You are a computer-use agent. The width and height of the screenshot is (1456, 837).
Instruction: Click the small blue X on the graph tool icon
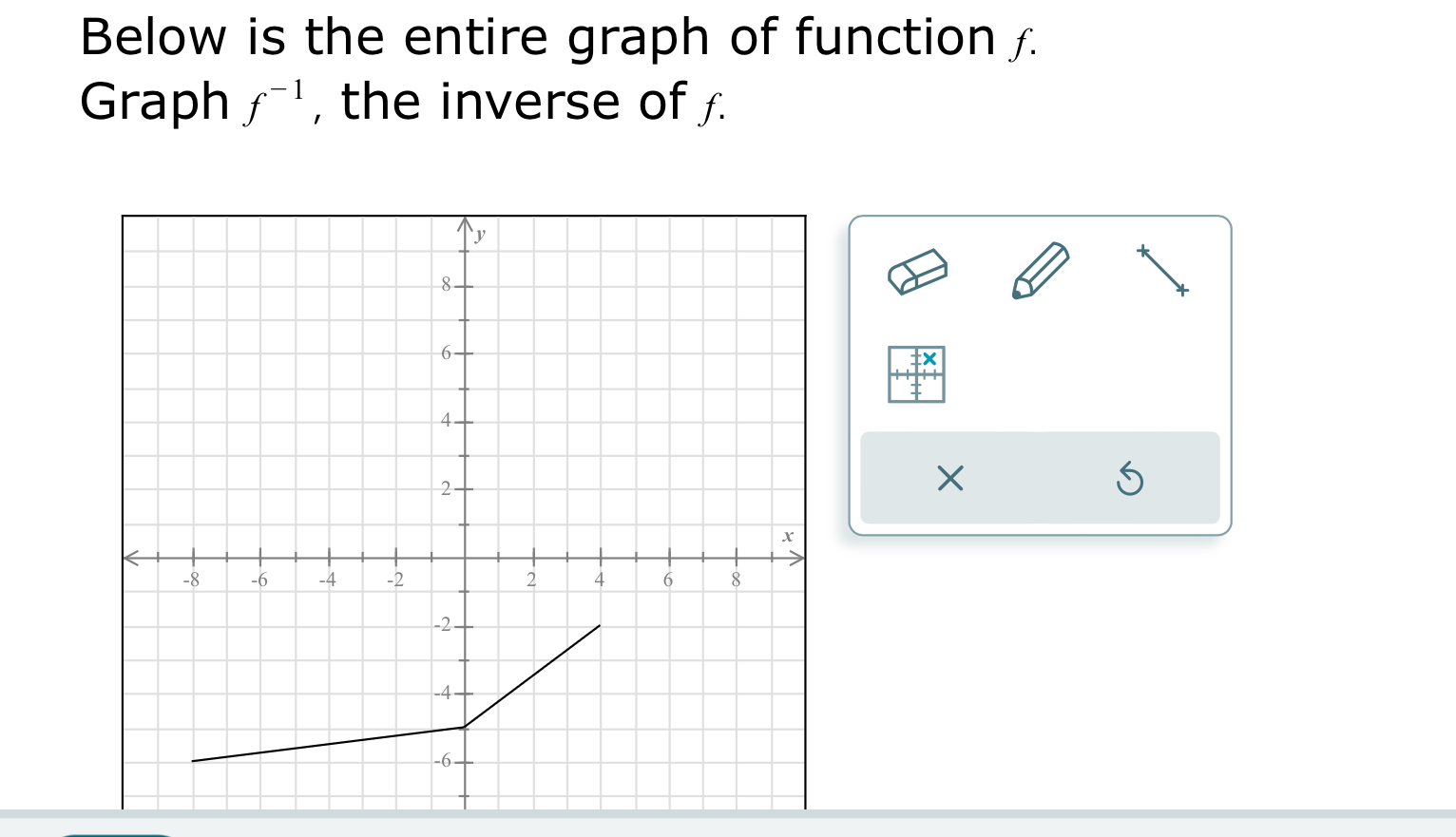(x=930, y=358)
